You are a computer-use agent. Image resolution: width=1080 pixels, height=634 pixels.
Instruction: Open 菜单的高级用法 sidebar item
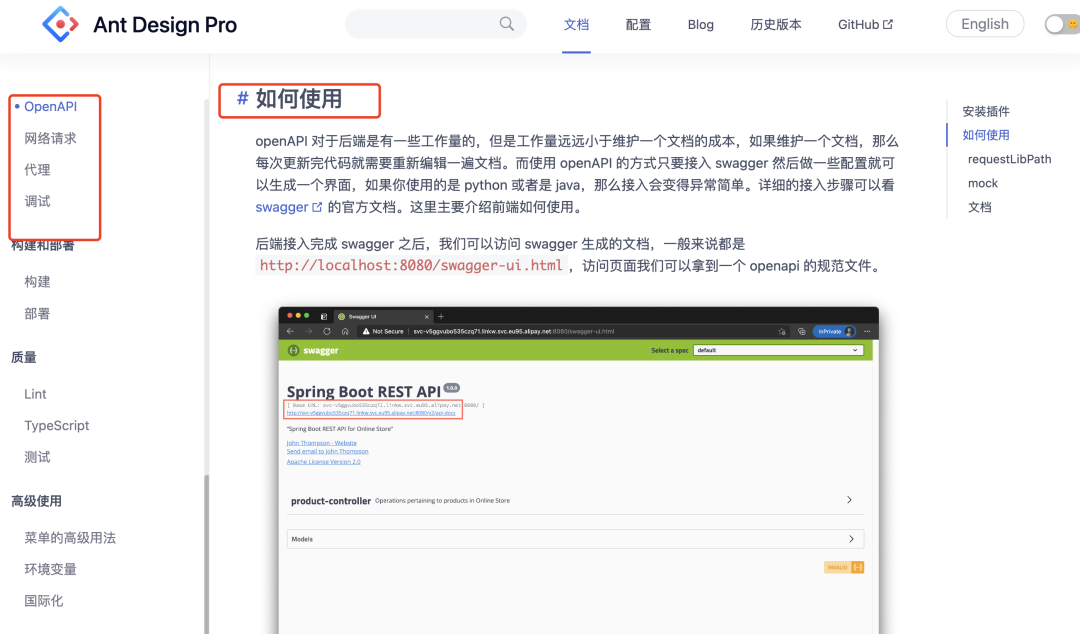coord(70,538)
